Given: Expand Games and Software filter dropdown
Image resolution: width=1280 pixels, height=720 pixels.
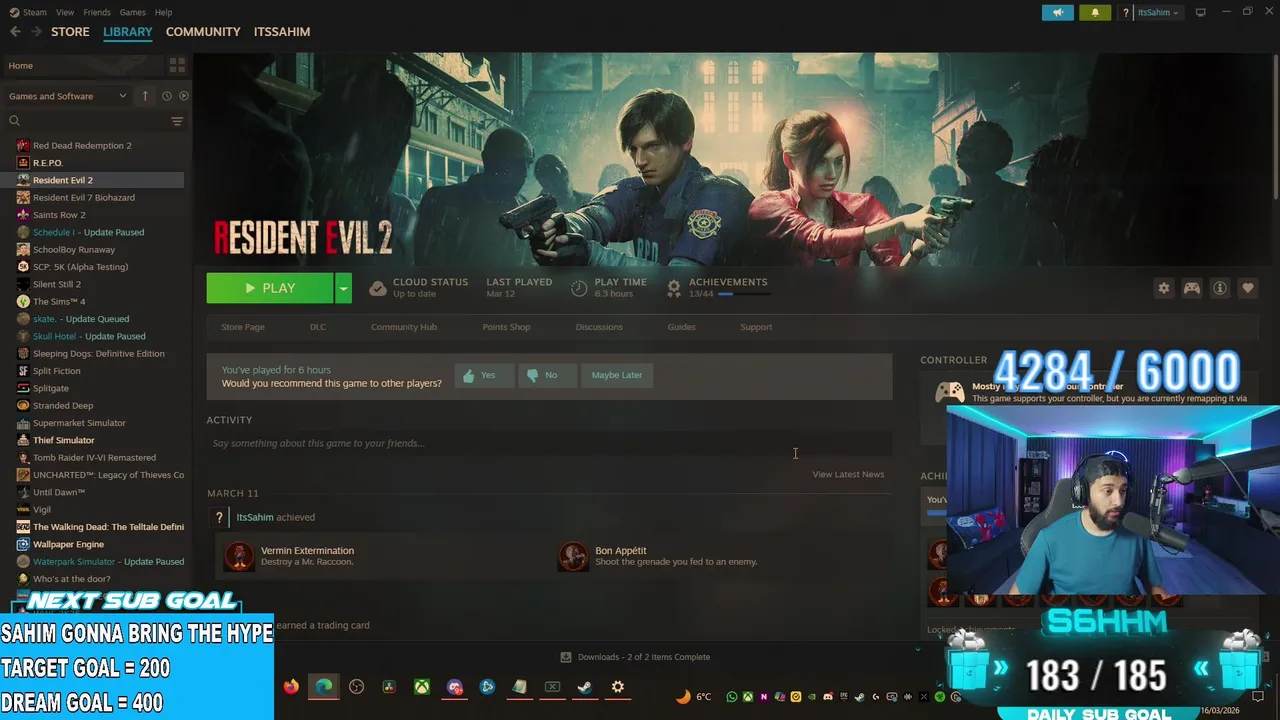Looking at the screenshot, I should coord(67,96).
